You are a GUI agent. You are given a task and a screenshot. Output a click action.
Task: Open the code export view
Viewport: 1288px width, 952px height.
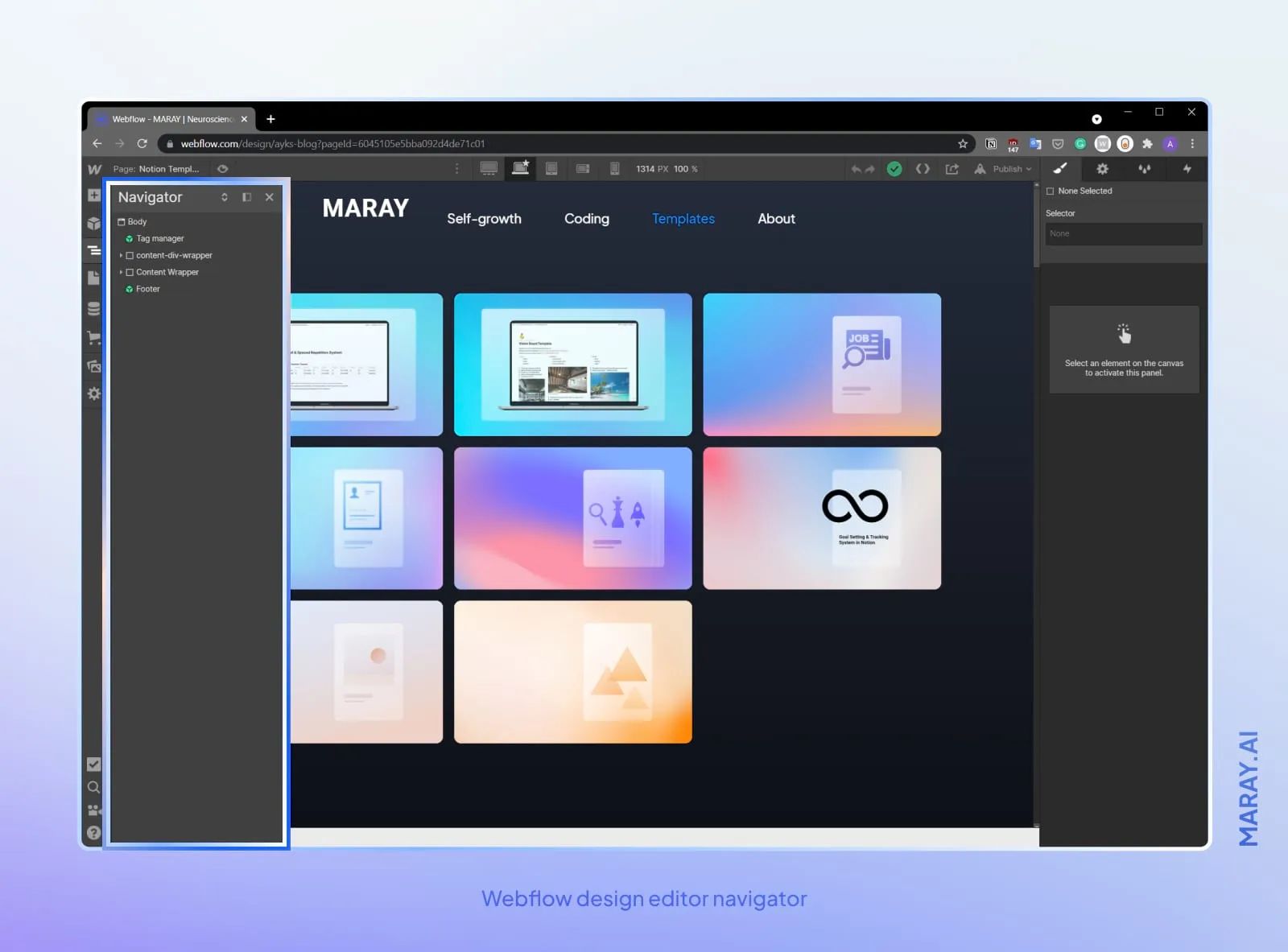[x=923, y=169]
